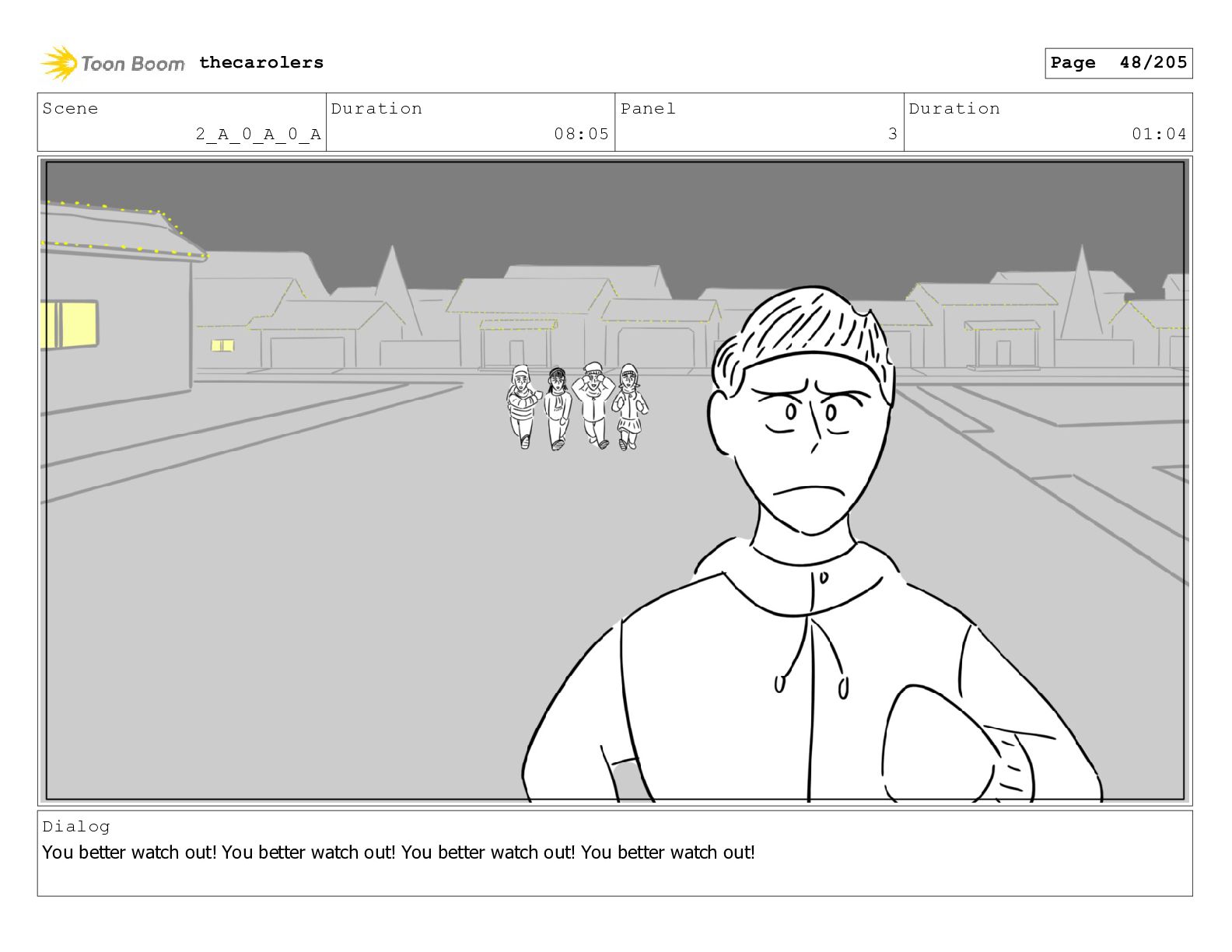This screenshot has width=1232, height=952.
Task: Click the panel Duration value 01:04
Action: [x=1159, y=134]
